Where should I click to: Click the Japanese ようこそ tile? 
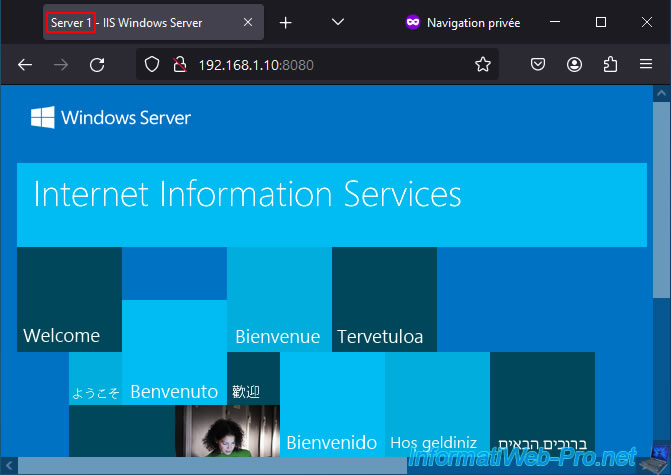tap(95, 378)
